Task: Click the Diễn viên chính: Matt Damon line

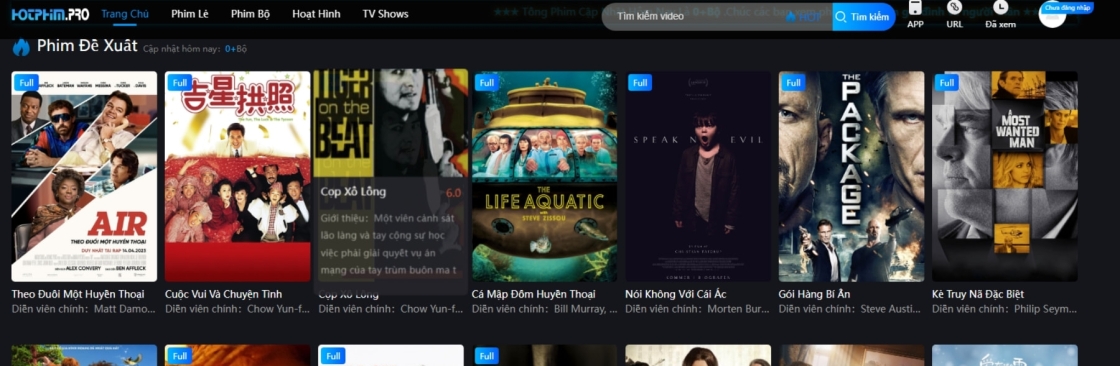Action: click(84, 309)
